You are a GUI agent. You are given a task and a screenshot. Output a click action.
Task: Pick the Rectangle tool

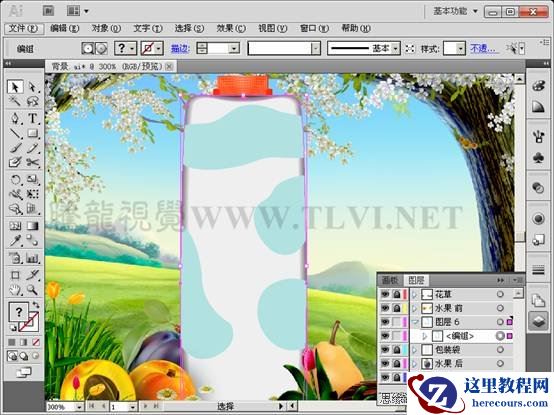pos(32,133)
